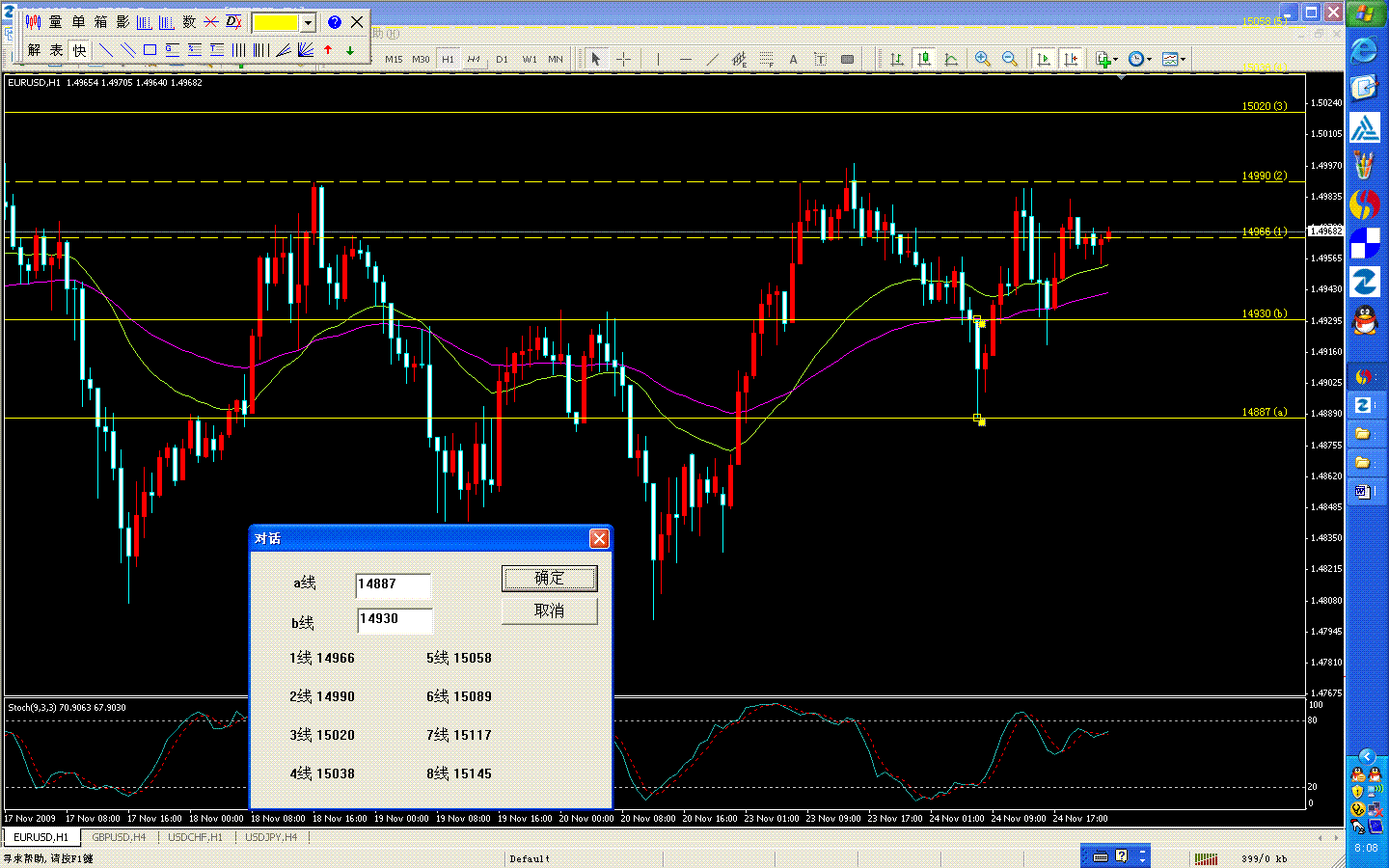
Task: Zoom in on the chart
Action: point(983,60)
